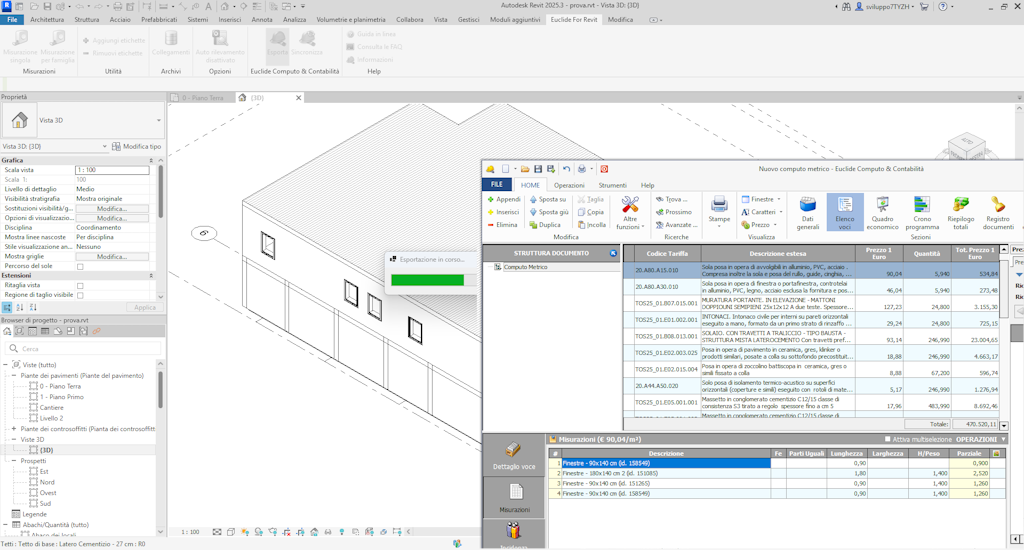Toggle Ritaglia vista checkbox
The height and width of the screenshot is (550, 1024).
pyautogui.click(x=80, y=285)
